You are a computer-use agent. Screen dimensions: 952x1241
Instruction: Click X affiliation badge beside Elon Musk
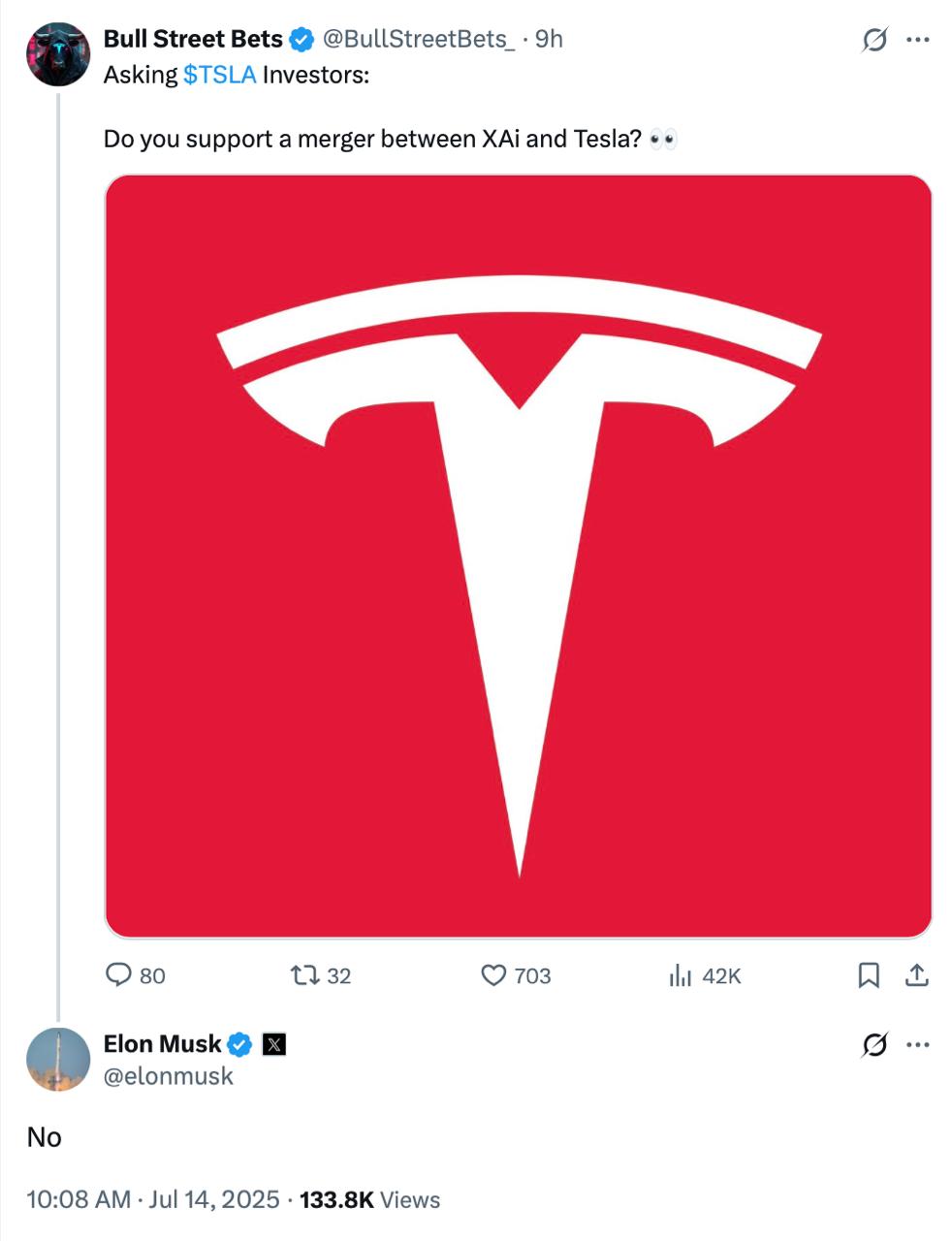tap(274, 1045)
